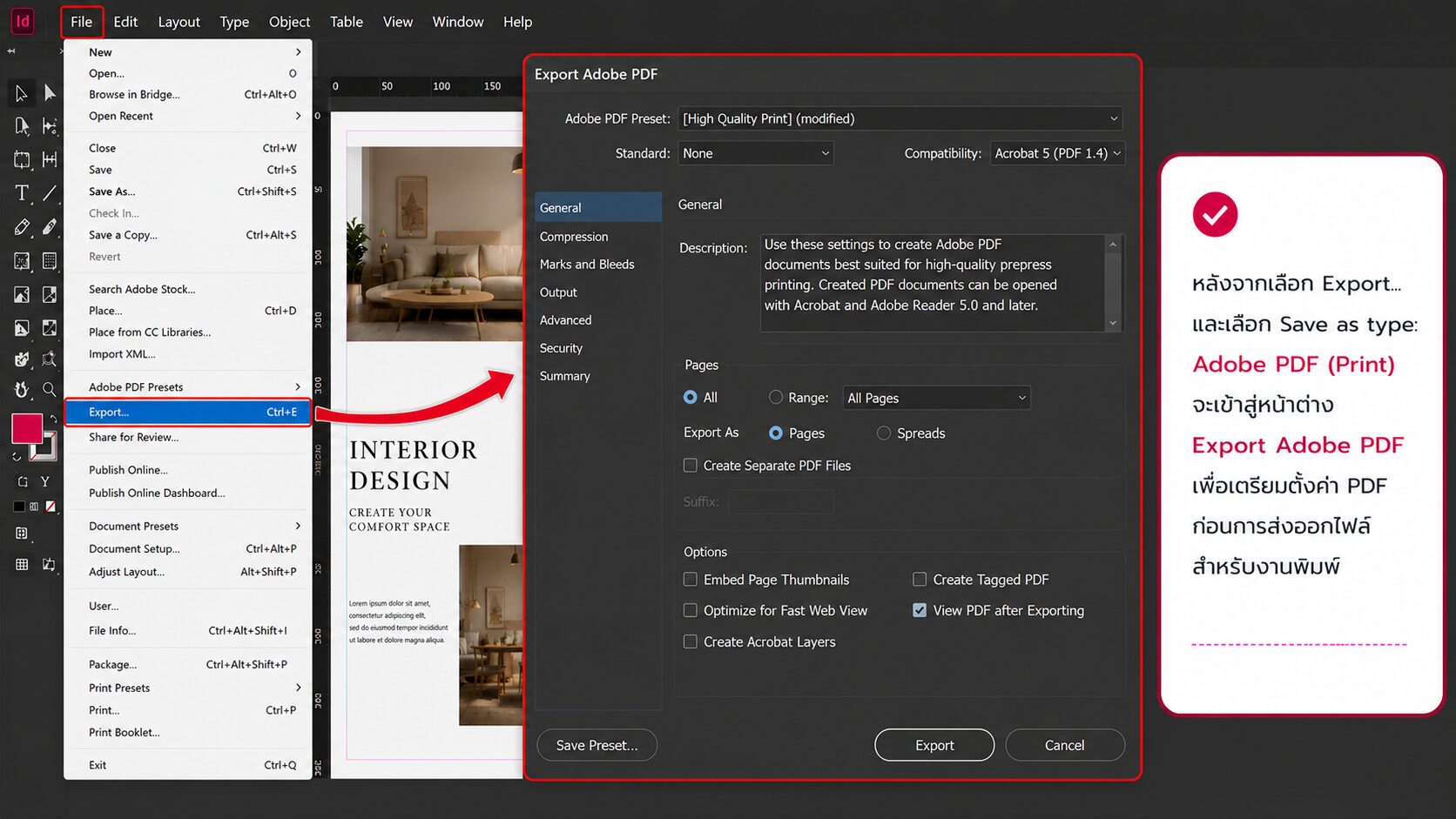The image size is (1456, 819).
Task: Open the Adobe PDF Preset dropdown
Action: point(900,118)
